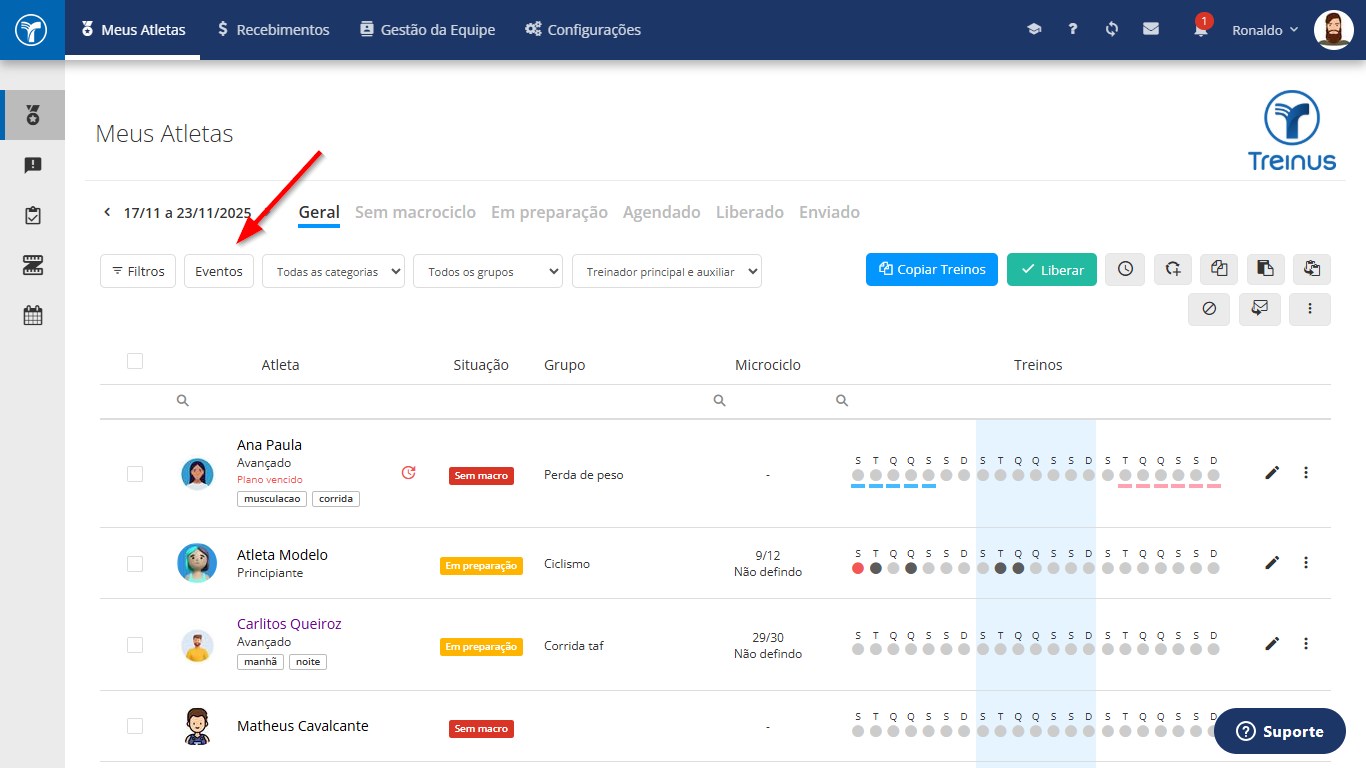Check Carlitos Queiroz's row checkbox
The image size is (1366, 768).
coord(135,645)
